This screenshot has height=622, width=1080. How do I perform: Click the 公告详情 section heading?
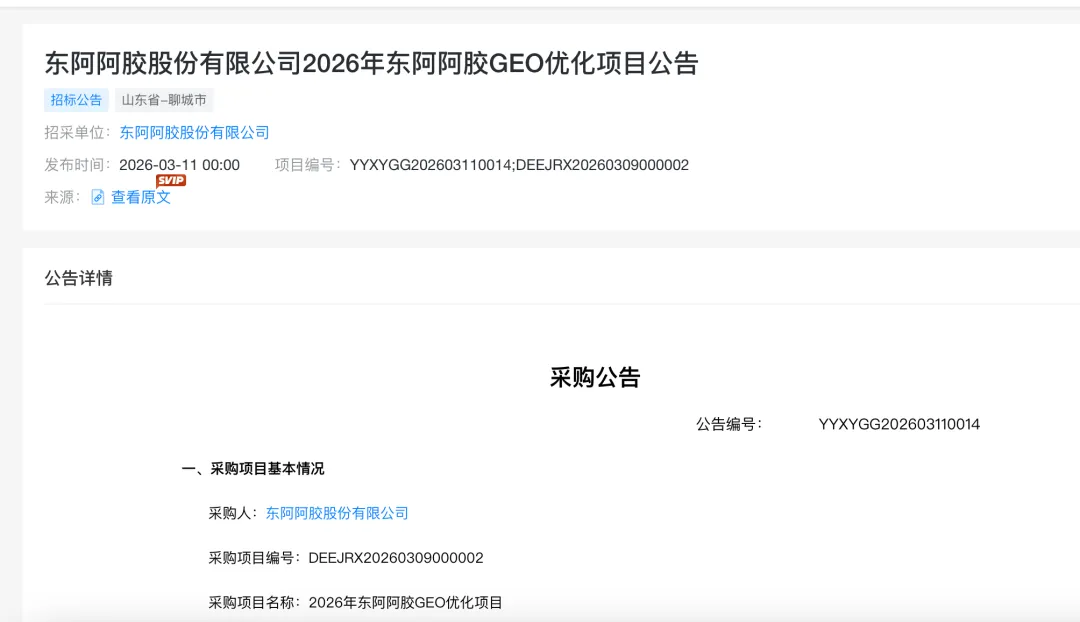click(x=79, y=278)
